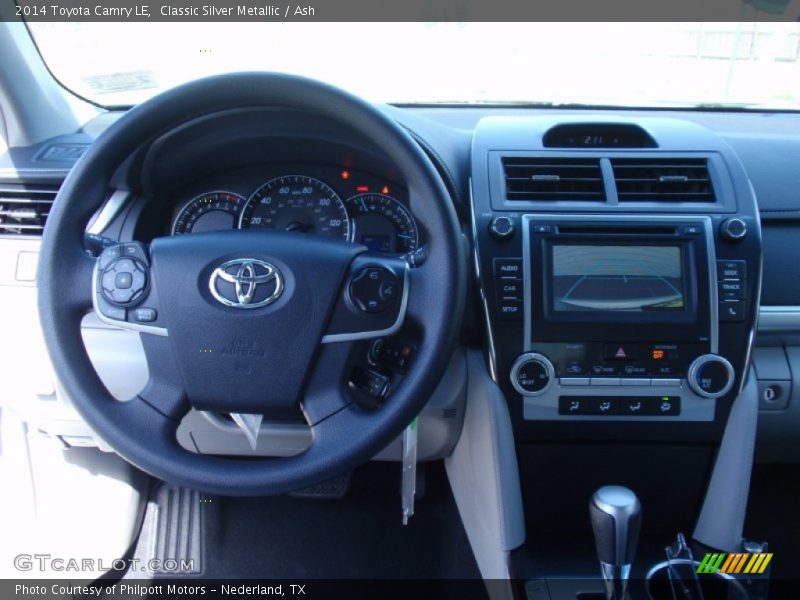Click the Toyota emblem on steering wheel

[246, 283]
